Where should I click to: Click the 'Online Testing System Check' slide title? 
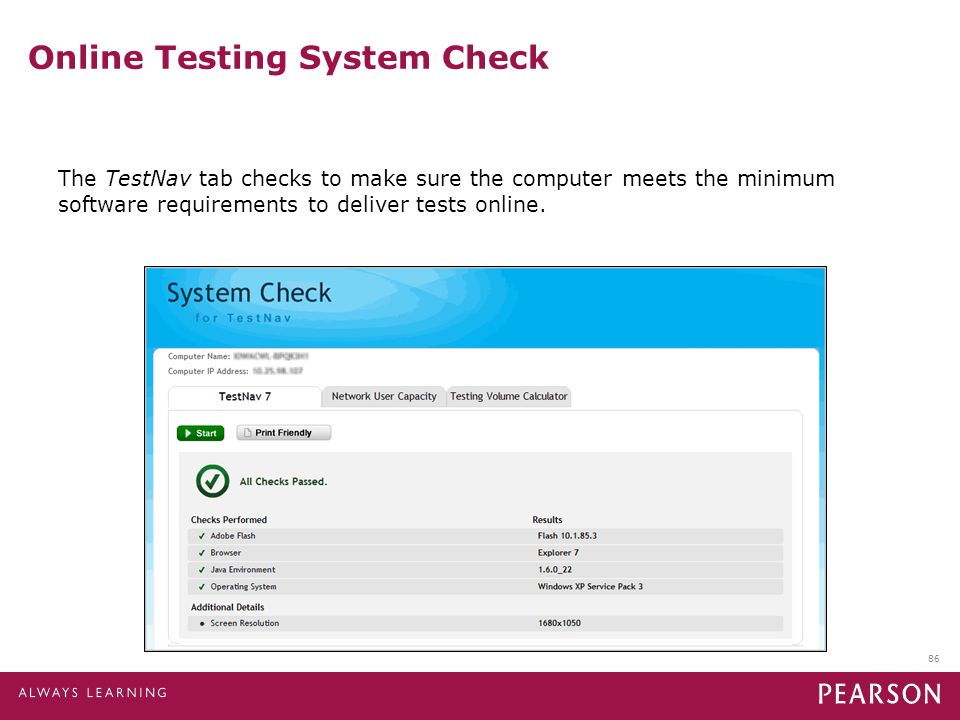point(288,58)
